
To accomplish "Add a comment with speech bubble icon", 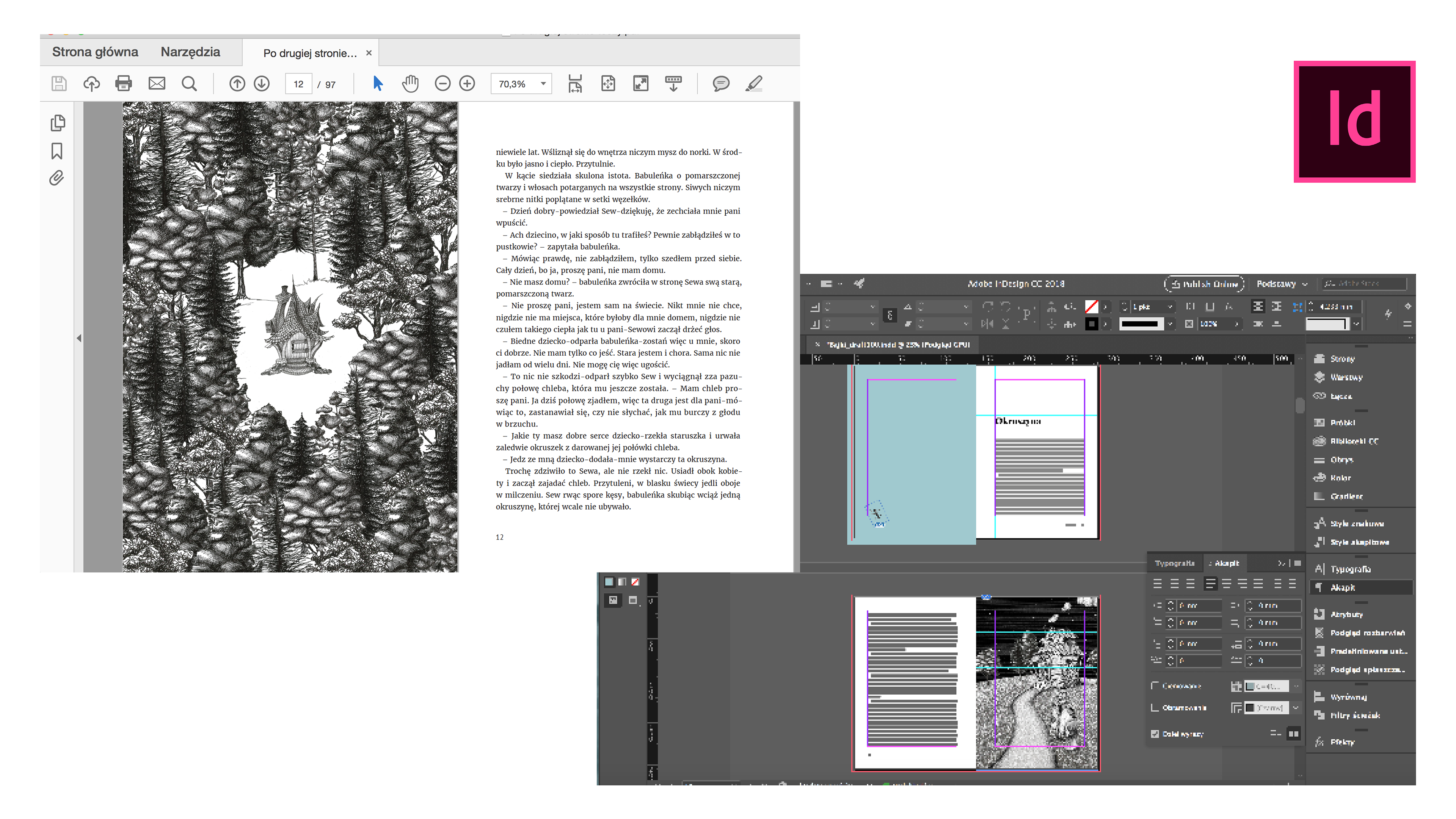I will [721, 84].
